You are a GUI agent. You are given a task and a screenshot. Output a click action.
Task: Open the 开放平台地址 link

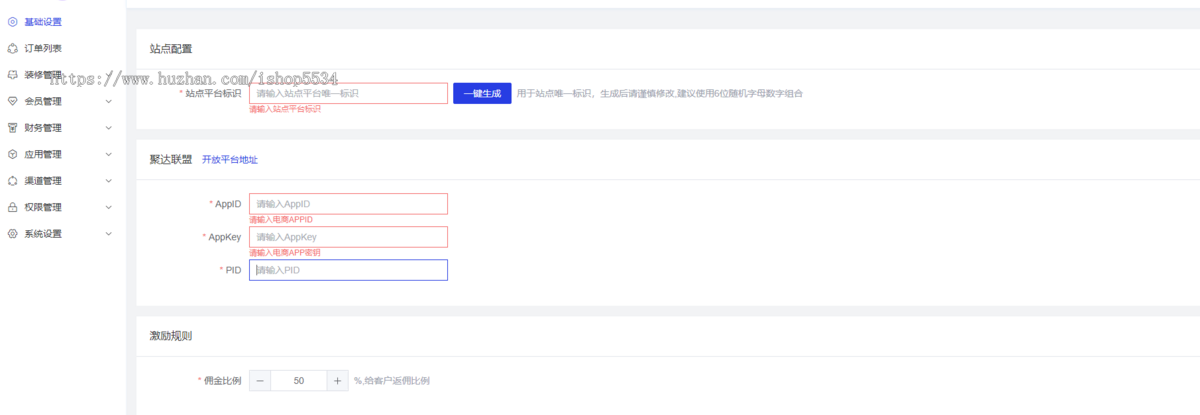pos(230,160)
